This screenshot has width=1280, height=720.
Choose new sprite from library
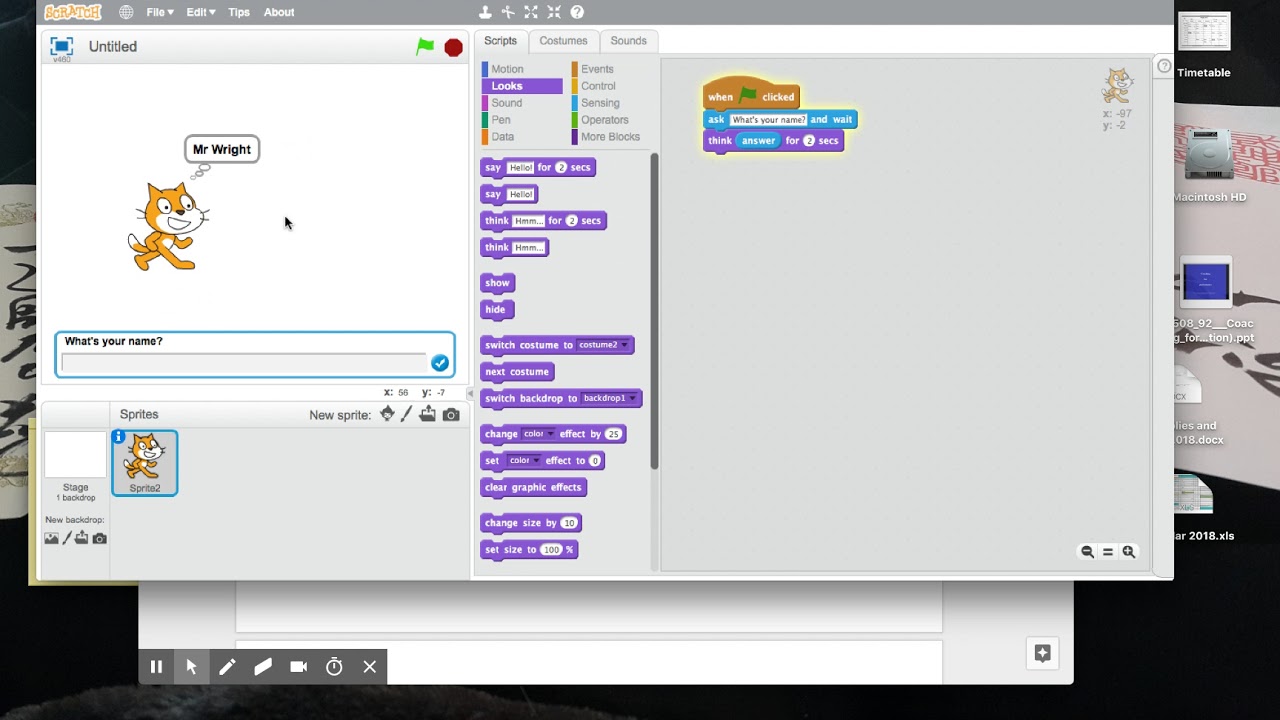[x=387, y=414]
